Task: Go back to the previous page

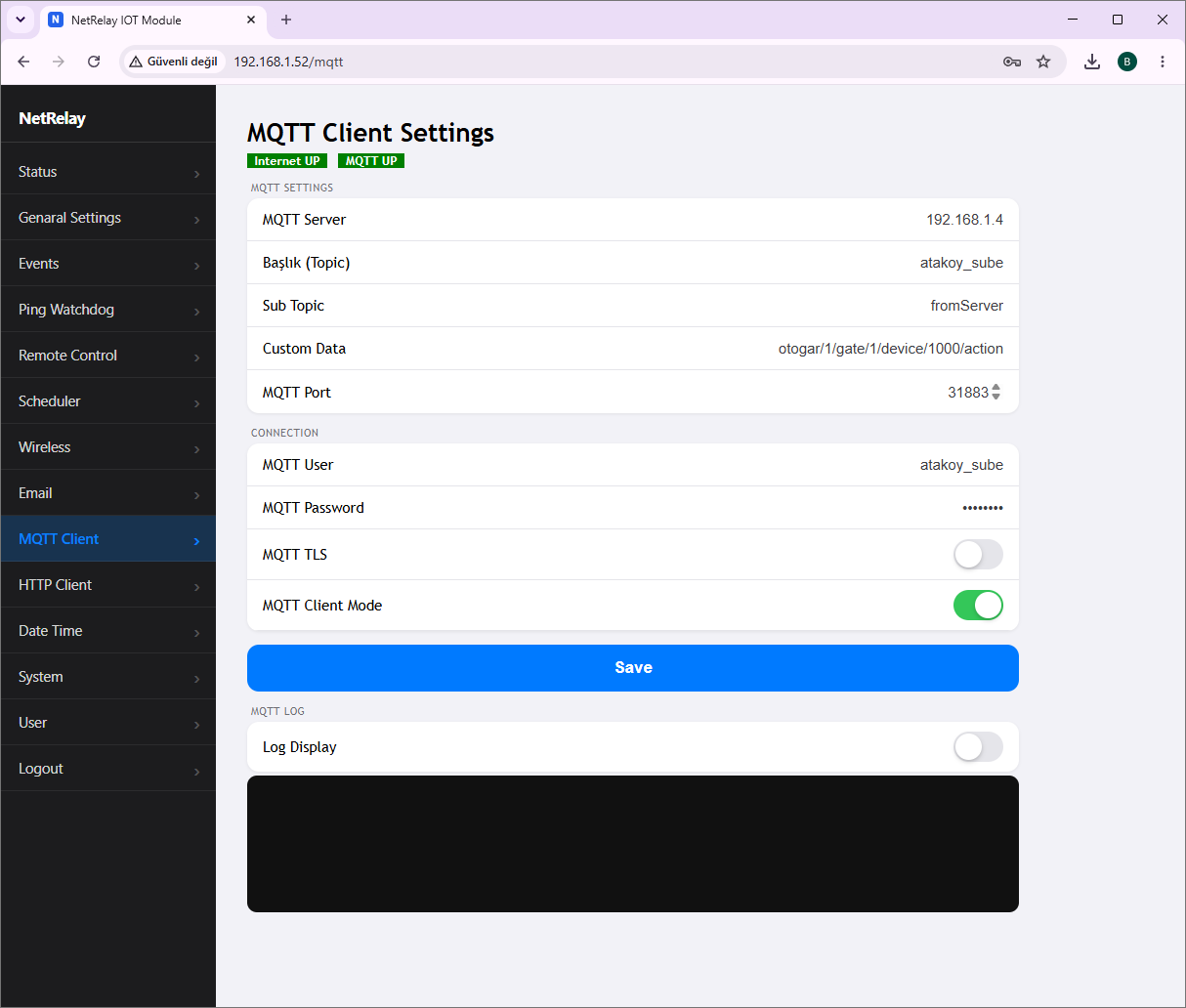Action: (x=23, y=62)
